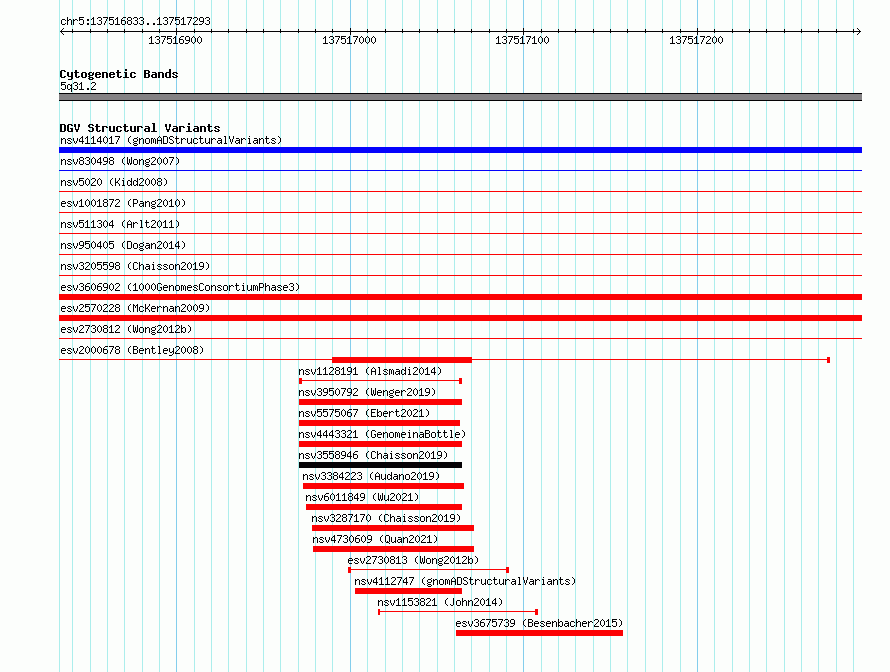The image size is (890, 672).
Task: Click the chr5:137516833..137517293 coordinate label
Action: point(135,21)
